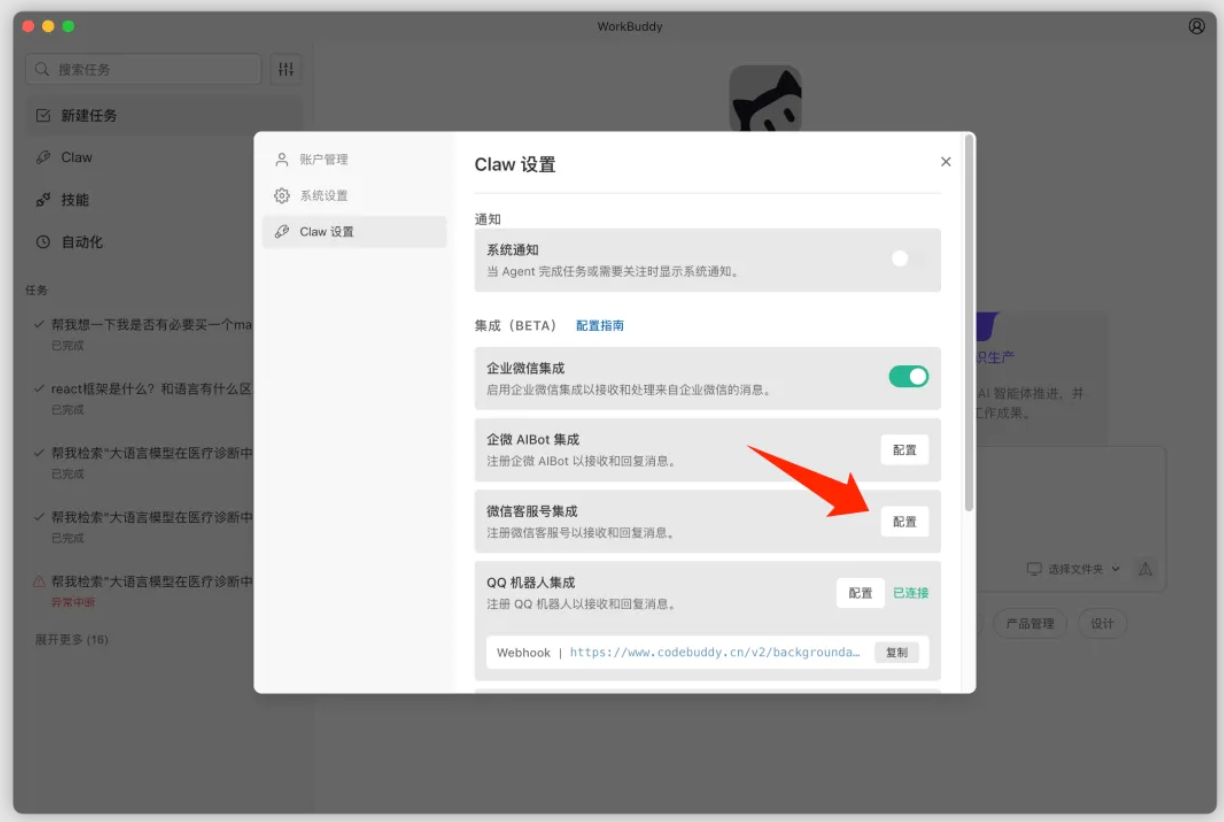Click the send paper-plane icon

coord(1146,569)
